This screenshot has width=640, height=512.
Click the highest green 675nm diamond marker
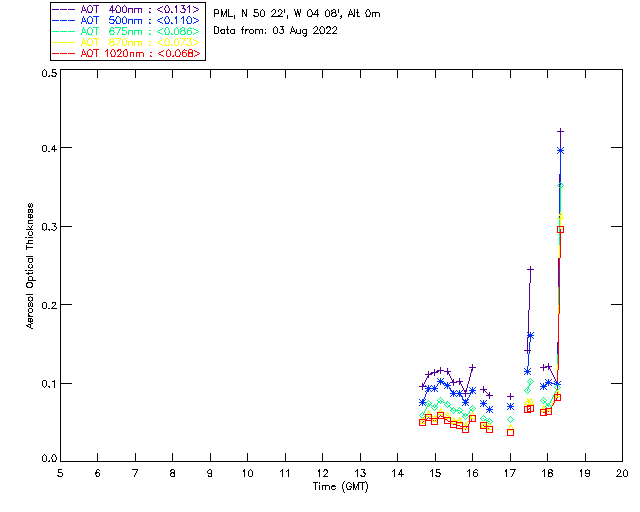click(x=560, y=186)
